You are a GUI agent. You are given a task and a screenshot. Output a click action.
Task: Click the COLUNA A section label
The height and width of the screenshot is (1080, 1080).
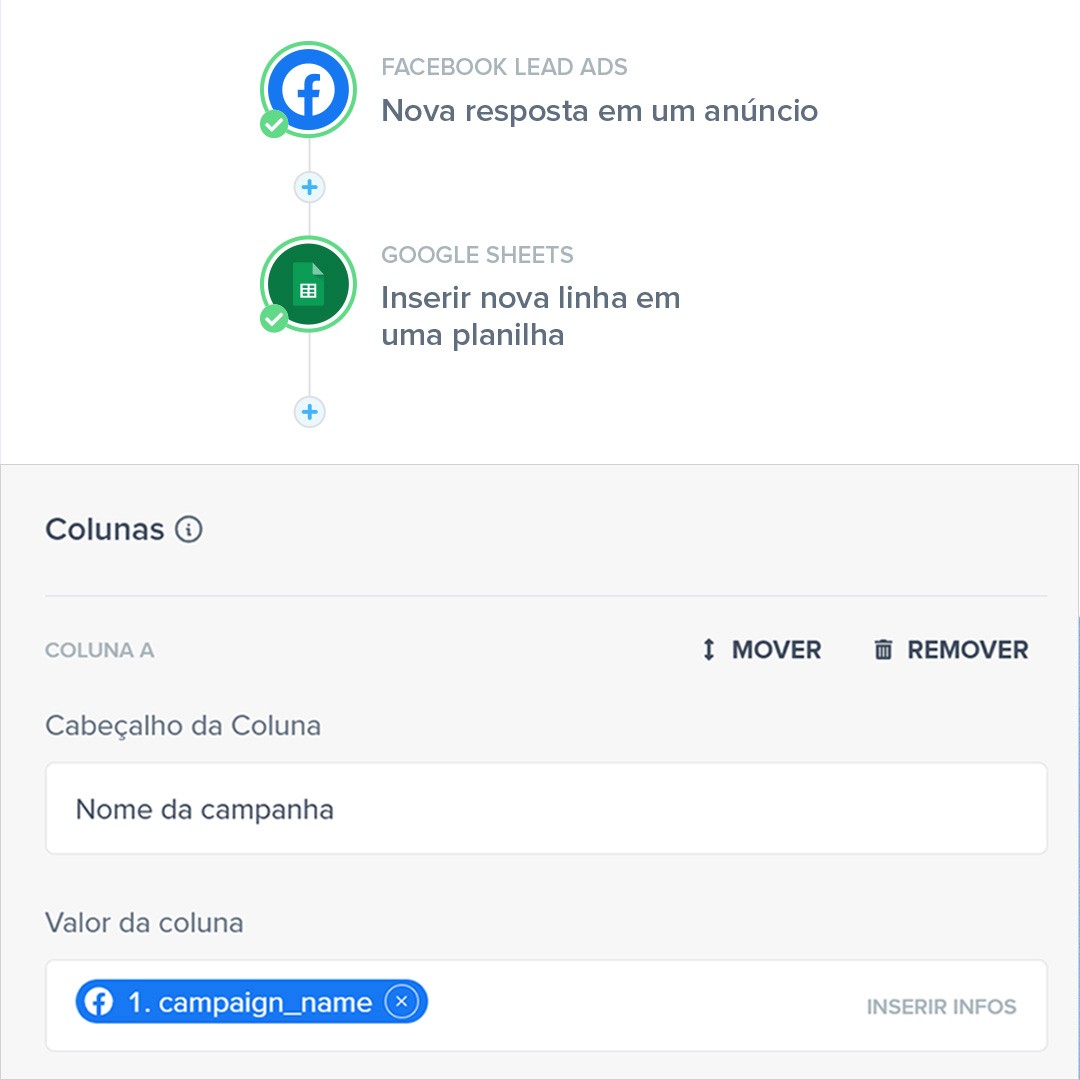(x=100, y=650)
